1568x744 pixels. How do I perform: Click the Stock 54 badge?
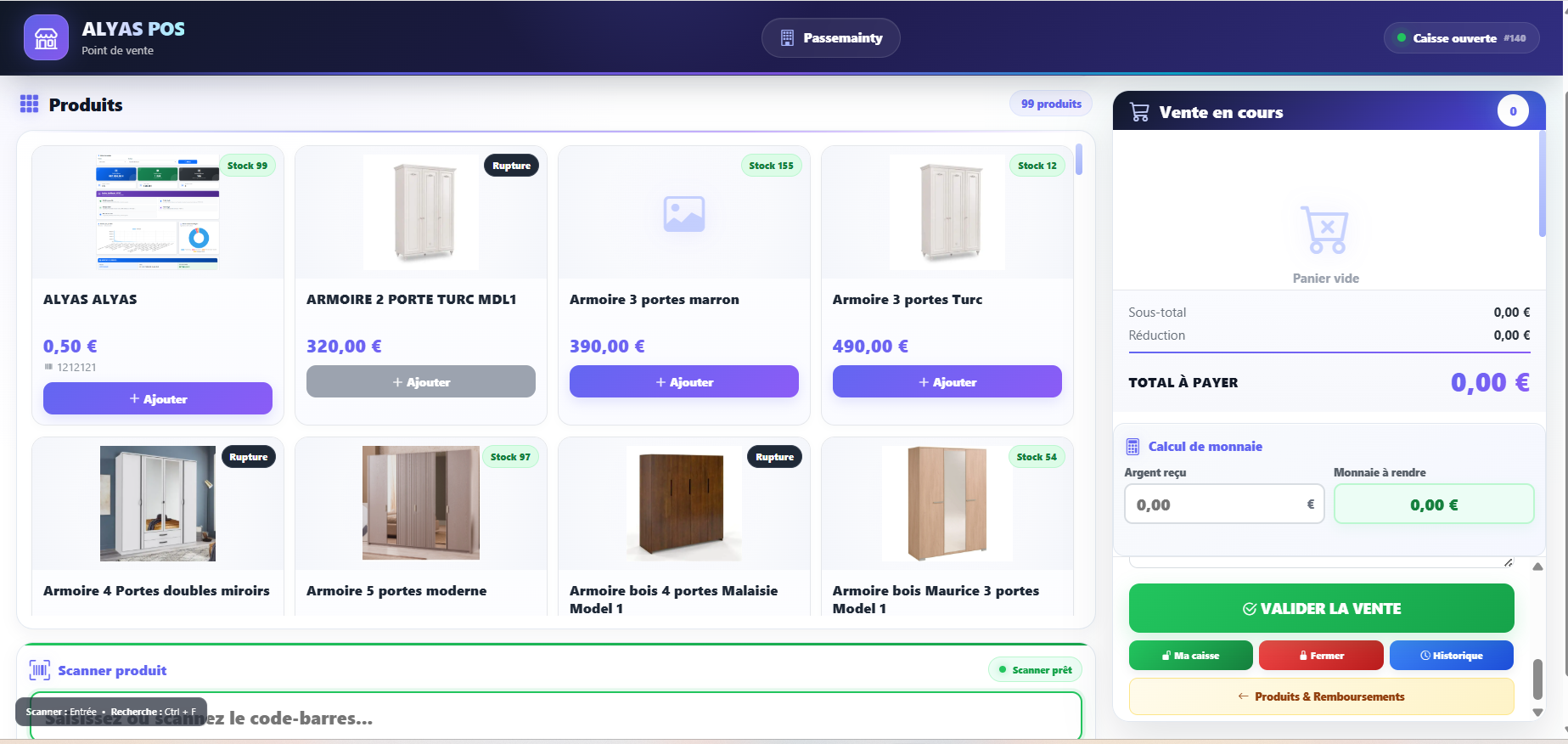1037,457
